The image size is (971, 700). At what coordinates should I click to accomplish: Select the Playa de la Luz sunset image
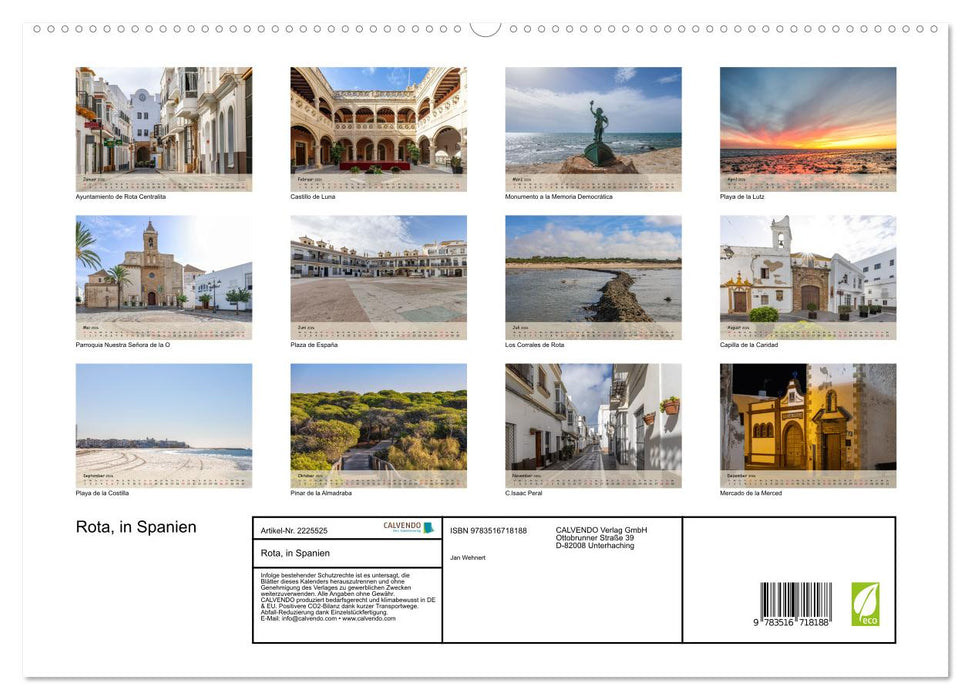[x=809, y=125]
